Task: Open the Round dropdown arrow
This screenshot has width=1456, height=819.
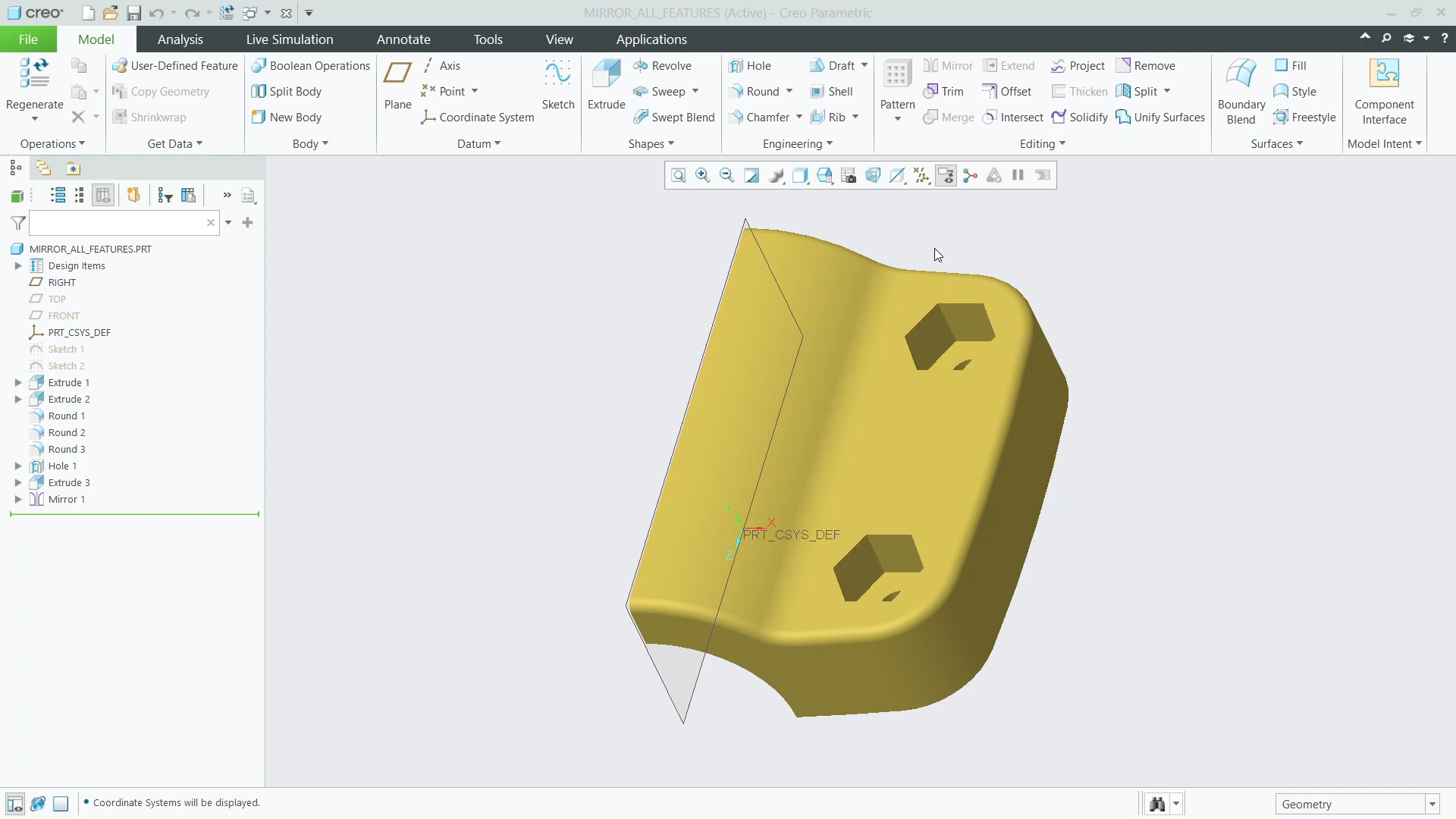Action: click(x=789, y=92)
